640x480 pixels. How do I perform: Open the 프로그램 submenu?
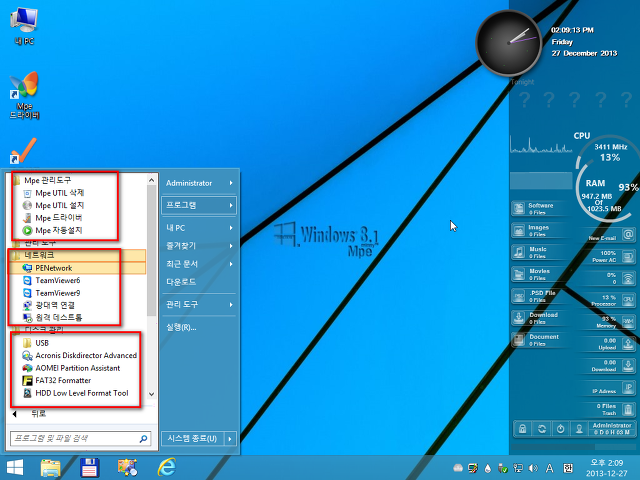199,205
